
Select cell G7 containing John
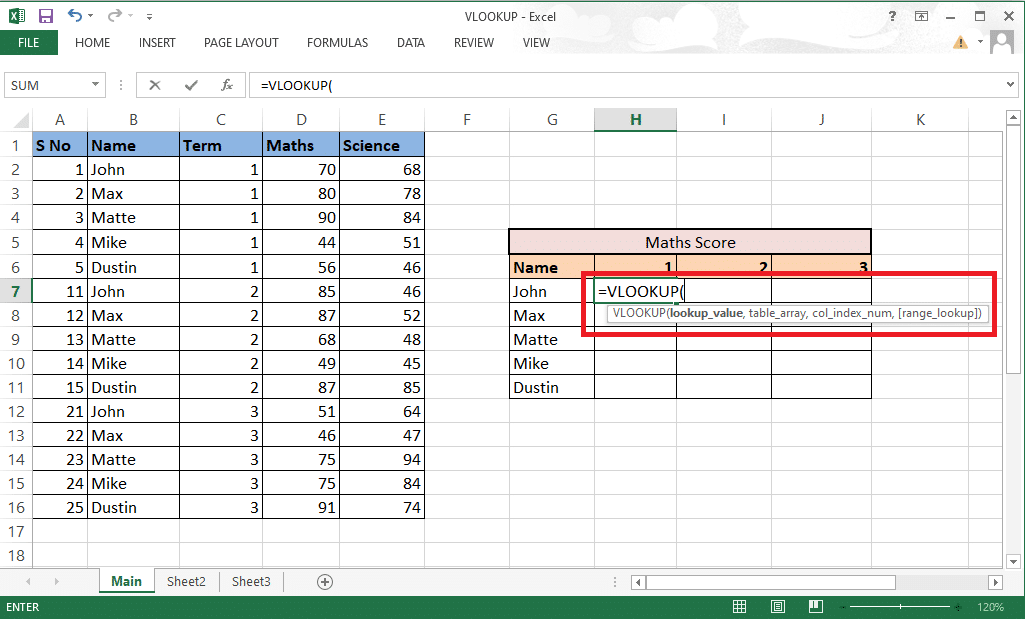[552, 292]
